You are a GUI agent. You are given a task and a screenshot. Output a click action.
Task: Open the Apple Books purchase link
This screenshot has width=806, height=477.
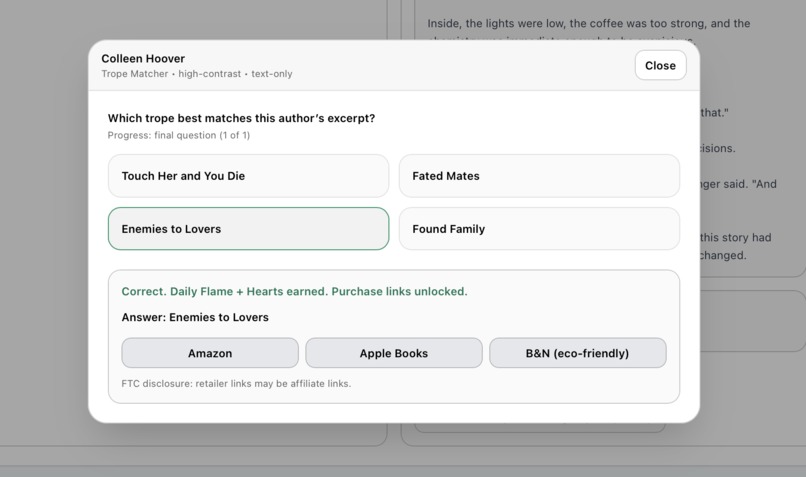(394, 353)
